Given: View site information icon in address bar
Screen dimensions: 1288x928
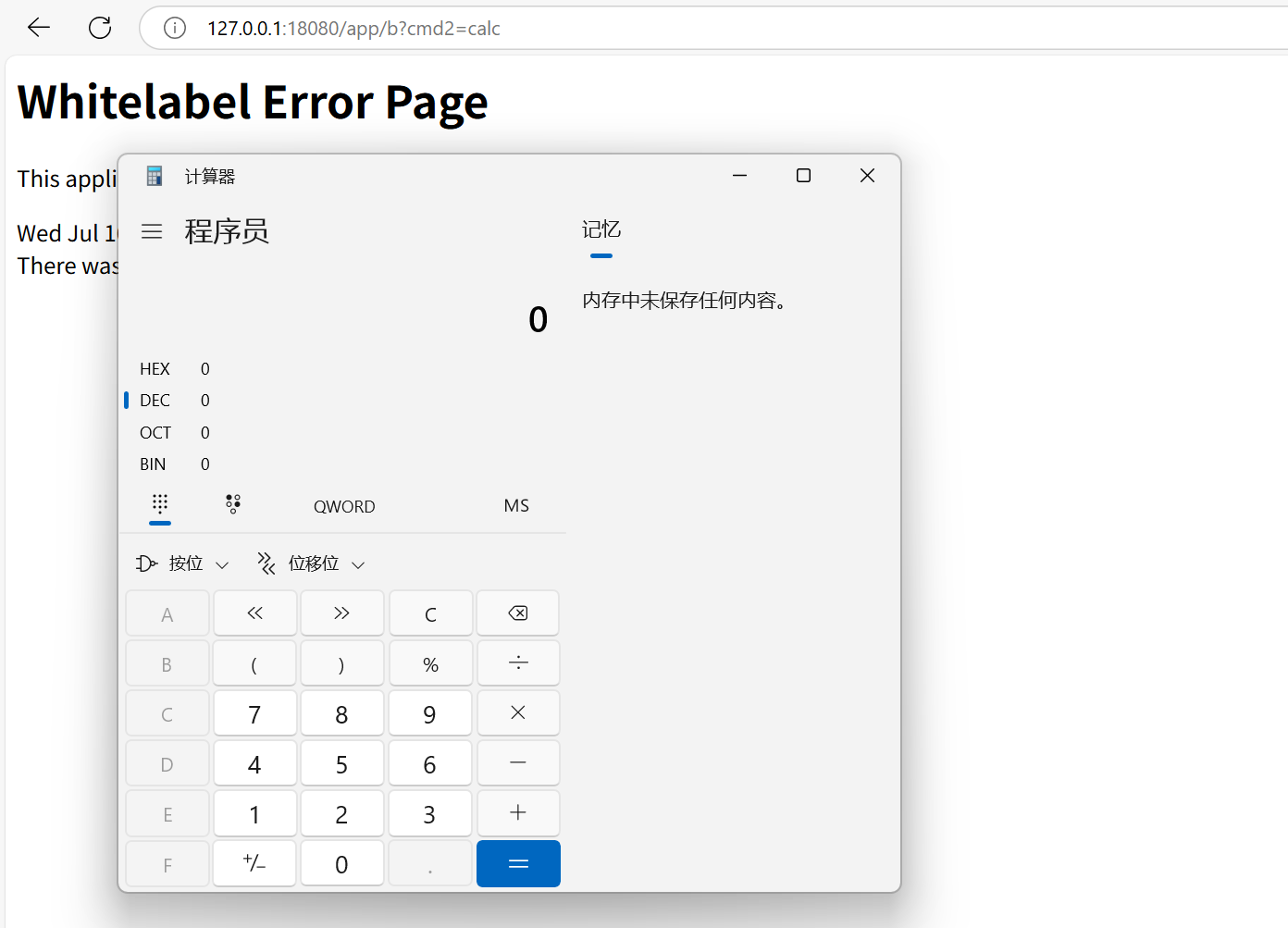Looking at the screenshot, I should [x=174, y=29].
